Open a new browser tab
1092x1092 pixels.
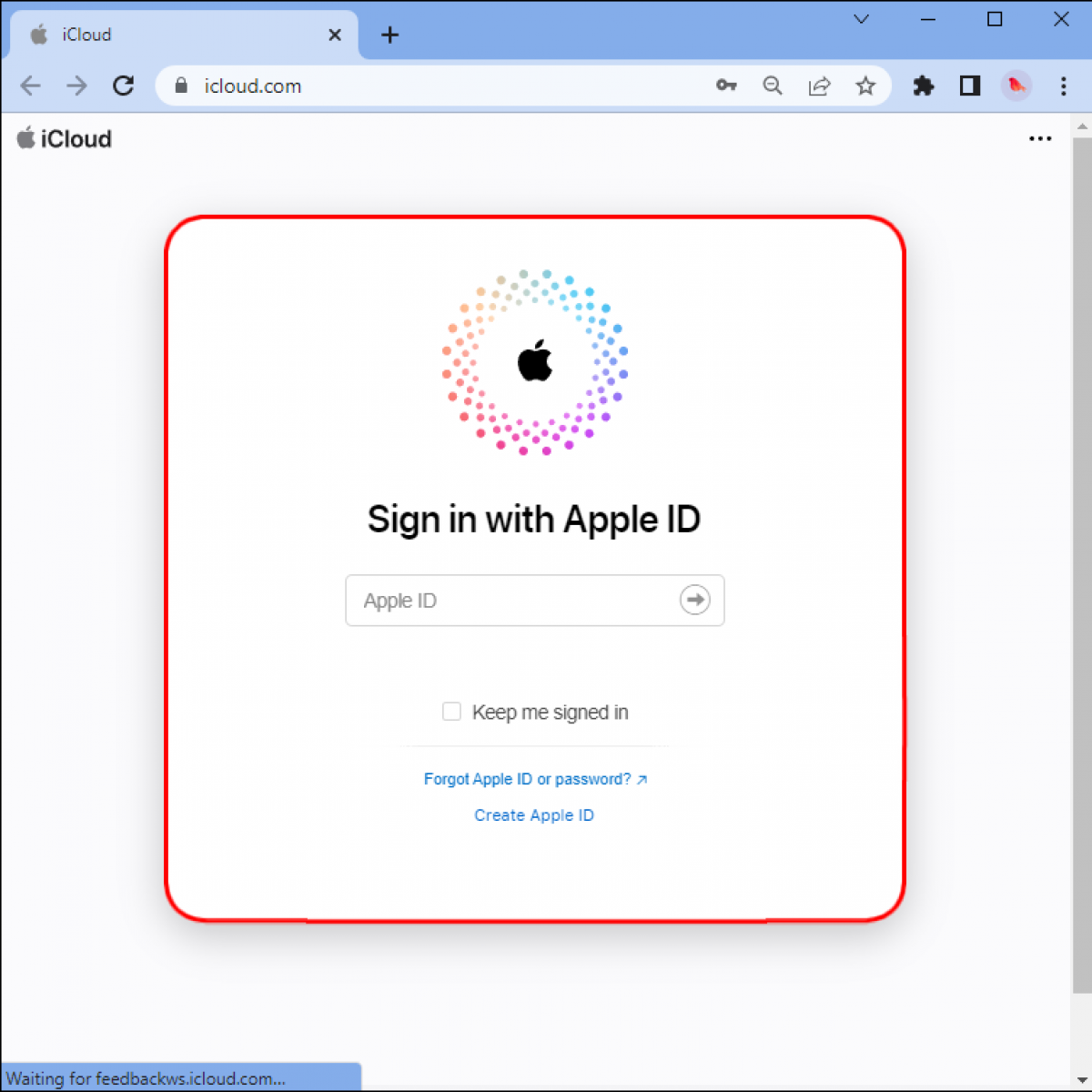(x=390, y=35)
